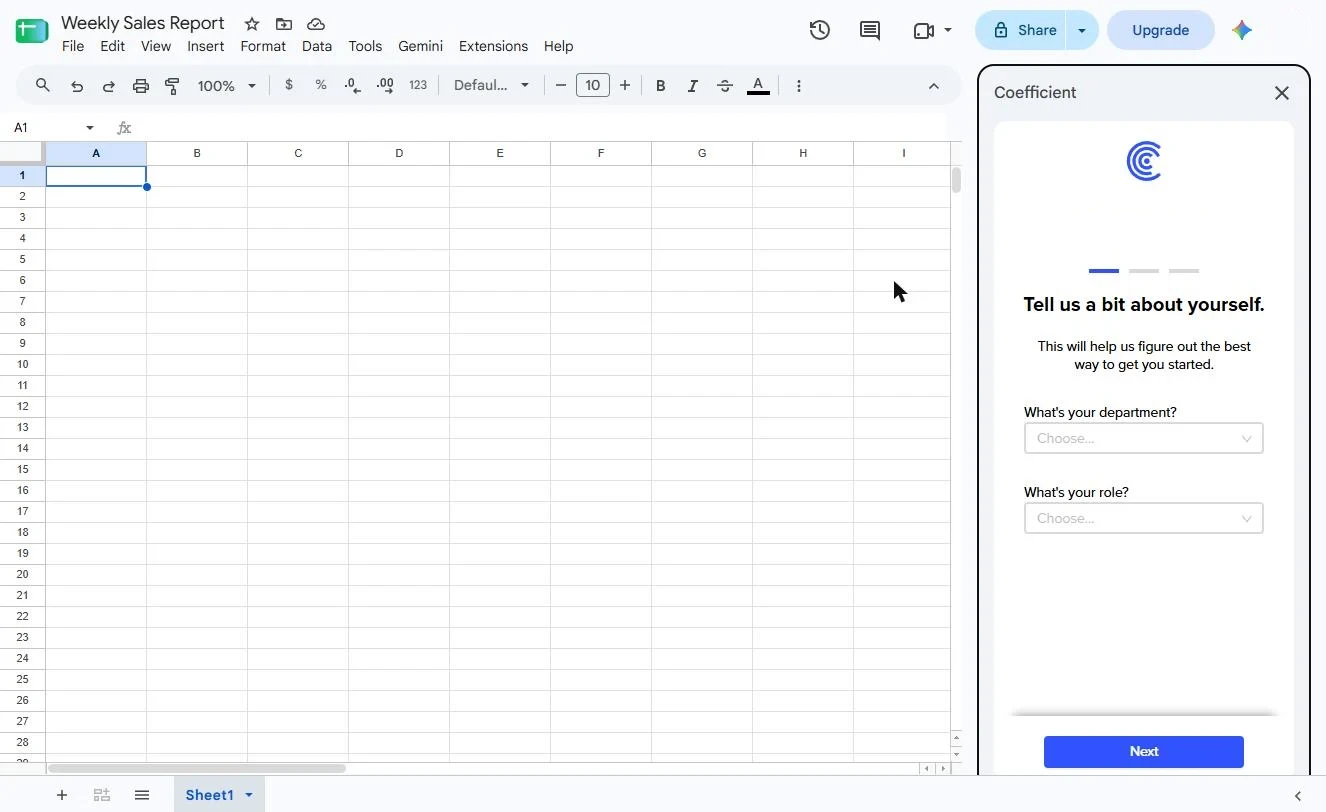Toggle italic formatting
The height and width of the screenshot is (812, 1326).
(692, 86)
